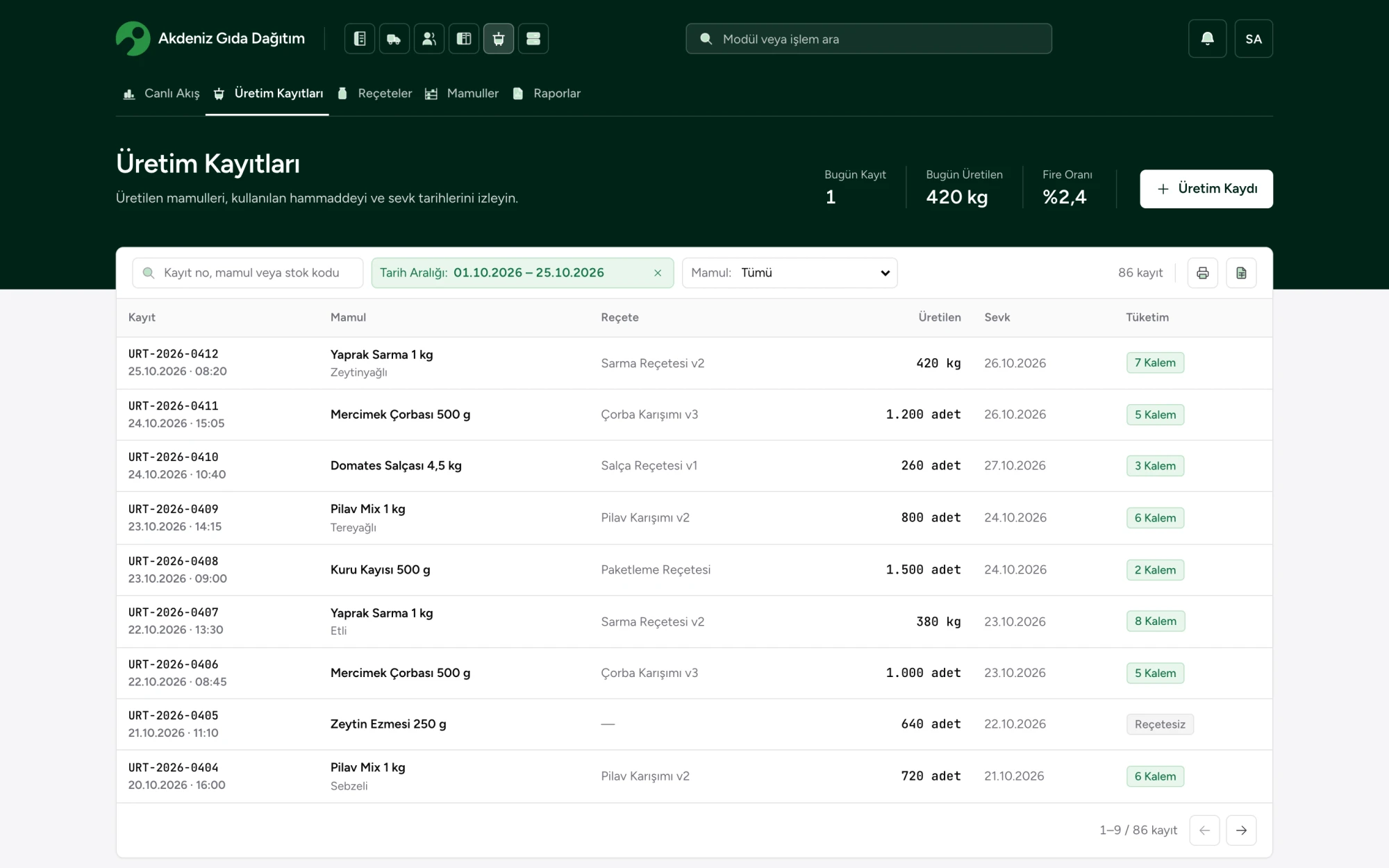Open the SA user profile menu
Viewport: 1389px width, 868px height.
pyautogui.click(x=1254, y=39)
